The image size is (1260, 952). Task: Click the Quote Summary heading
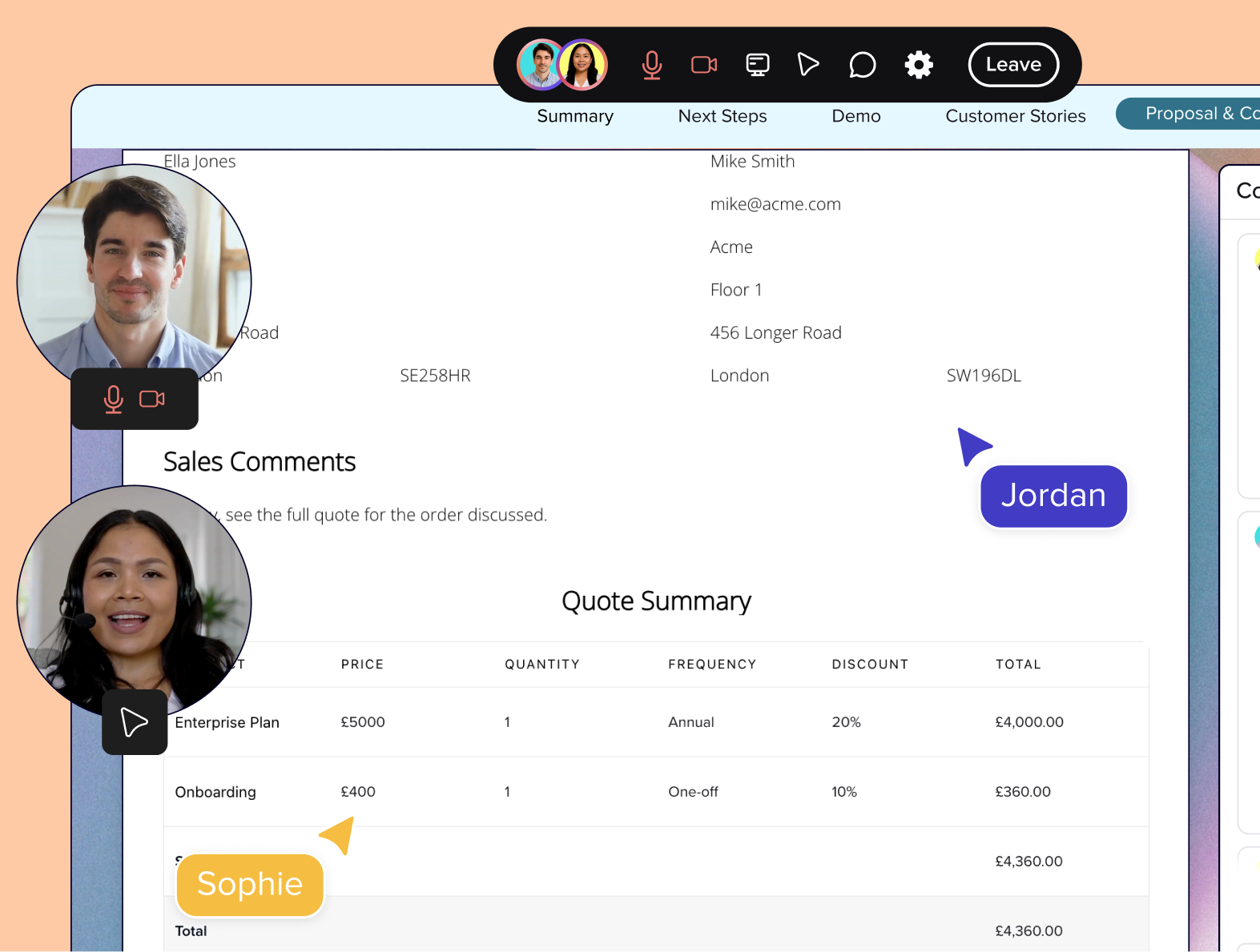tap(656, 601)
